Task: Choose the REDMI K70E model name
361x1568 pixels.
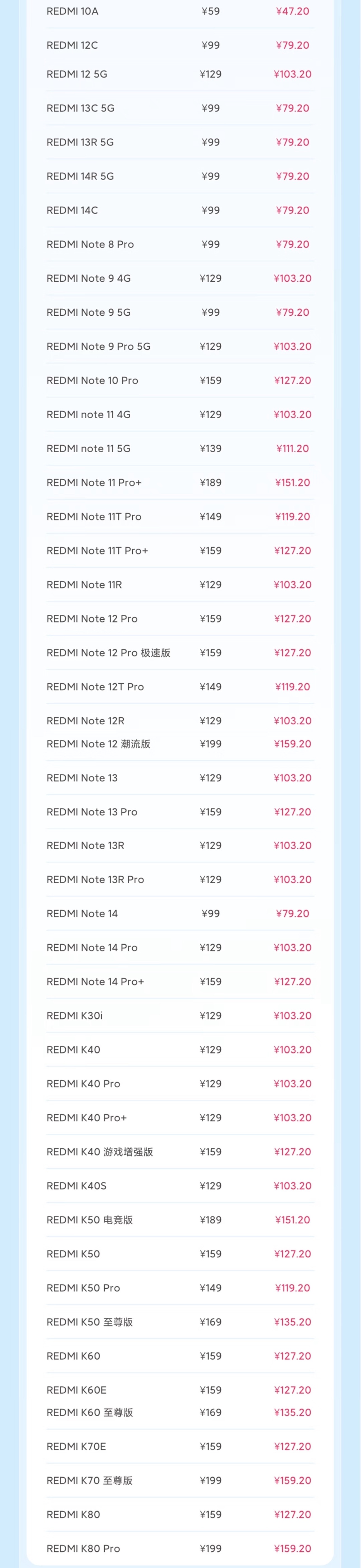Action: point(76,1446)
